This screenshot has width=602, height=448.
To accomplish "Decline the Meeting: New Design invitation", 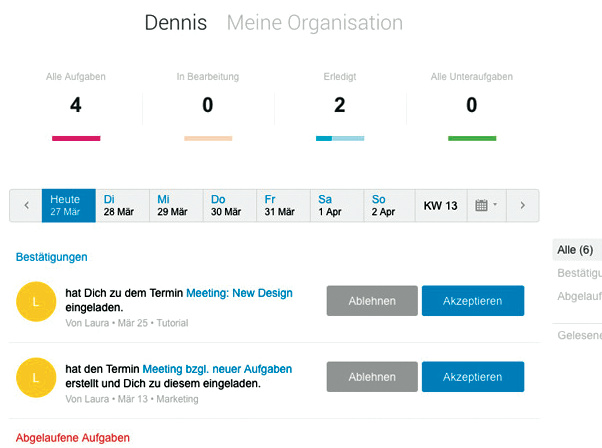I will [371, 301].
